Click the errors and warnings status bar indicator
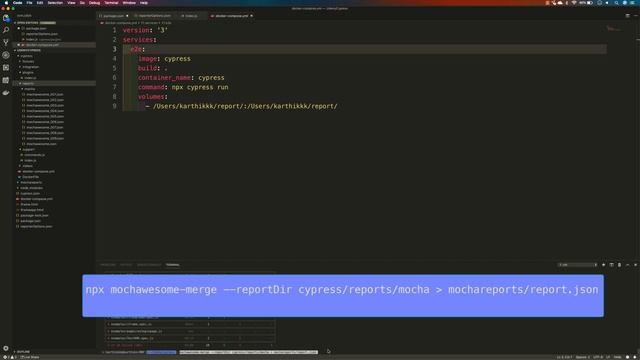640x360 pixels. pos(10,357)
